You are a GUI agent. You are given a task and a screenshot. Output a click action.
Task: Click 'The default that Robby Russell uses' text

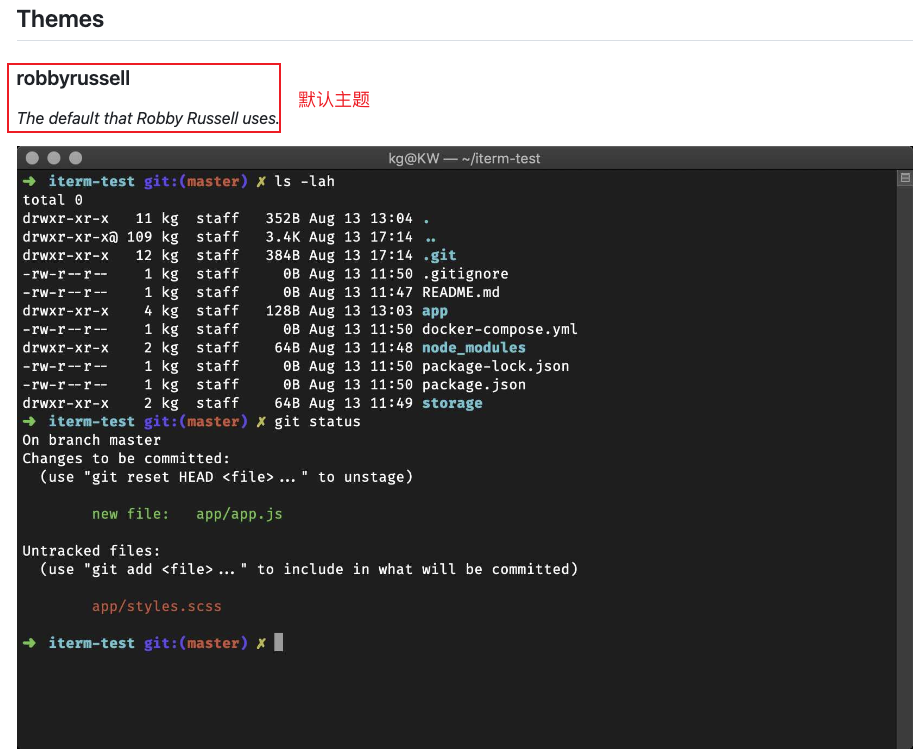pos(147,118)
